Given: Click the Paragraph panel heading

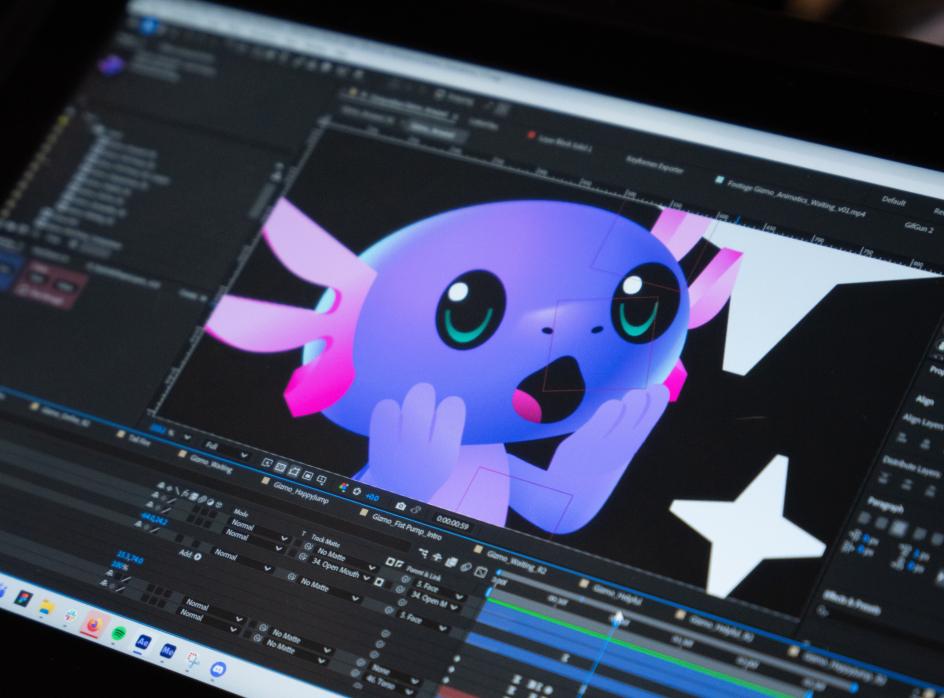Looking at the screenshot, I should (887, 505).
